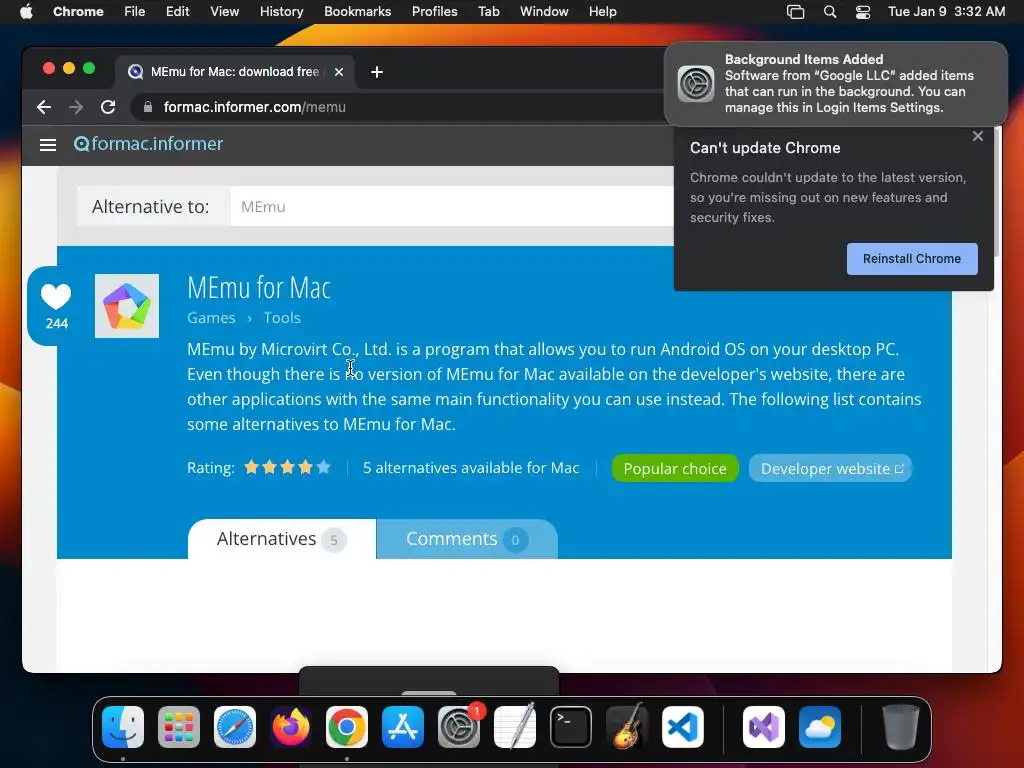Reload the current page

point(108,107)
